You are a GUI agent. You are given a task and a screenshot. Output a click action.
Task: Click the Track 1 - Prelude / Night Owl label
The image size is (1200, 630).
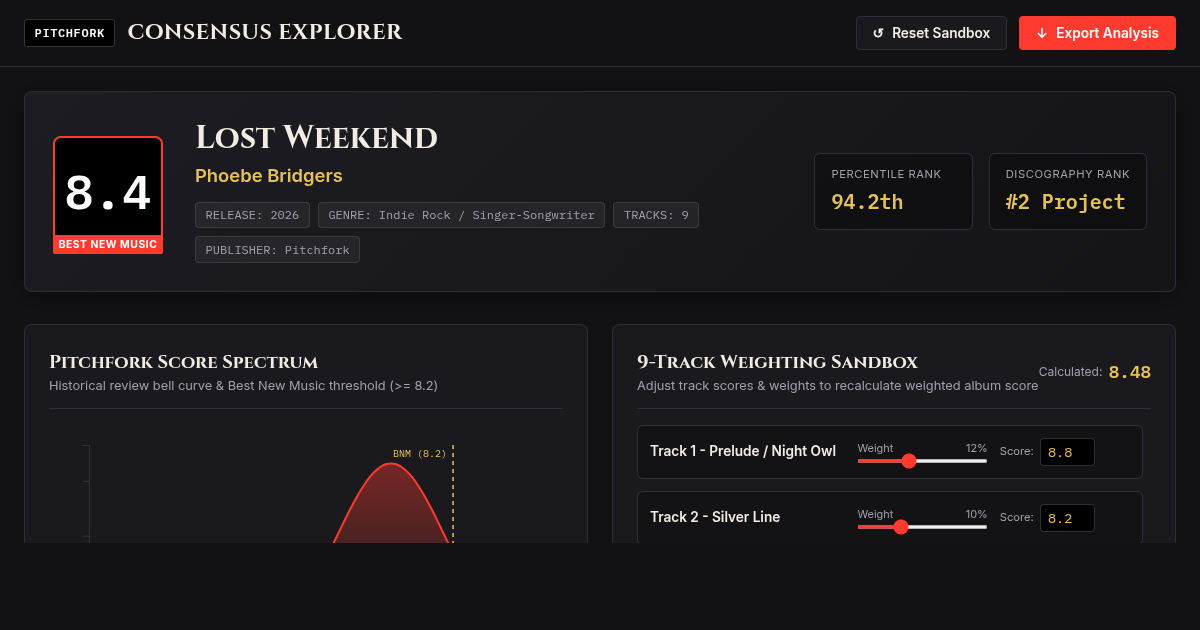[743, 451]
